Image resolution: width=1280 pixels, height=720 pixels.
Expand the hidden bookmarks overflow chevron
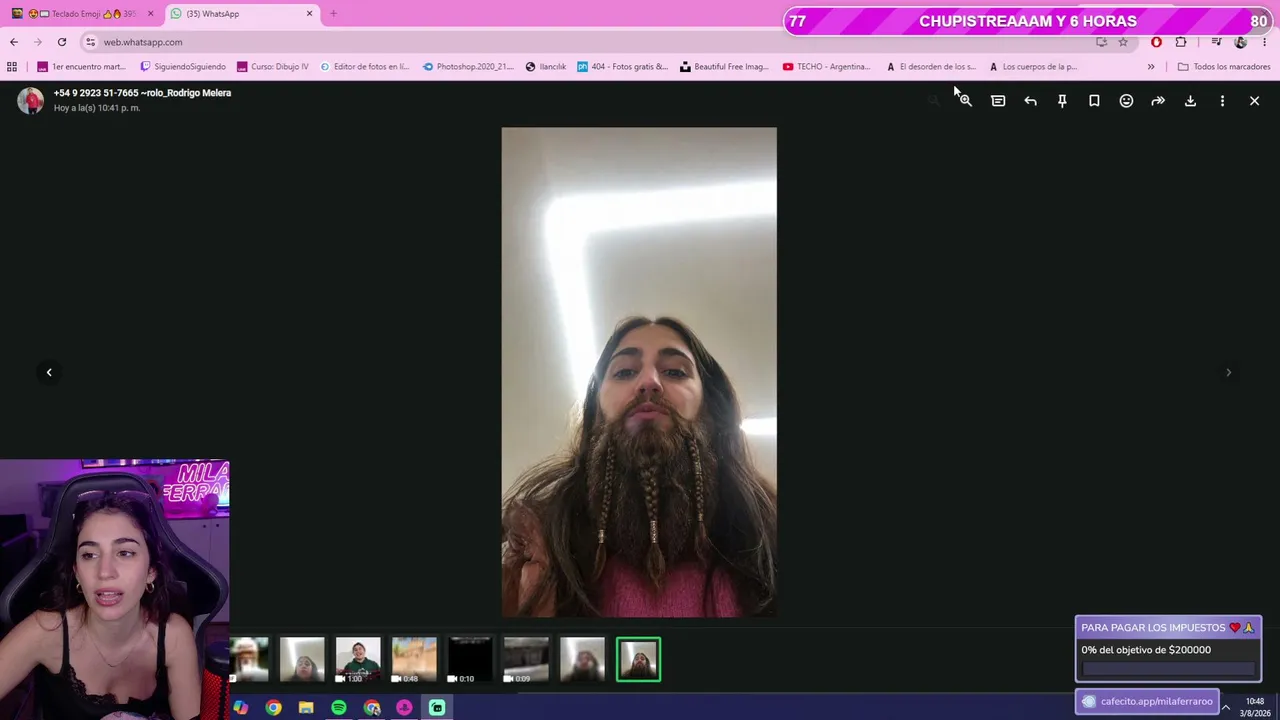pyautogui.click(x=1151, y=67)
